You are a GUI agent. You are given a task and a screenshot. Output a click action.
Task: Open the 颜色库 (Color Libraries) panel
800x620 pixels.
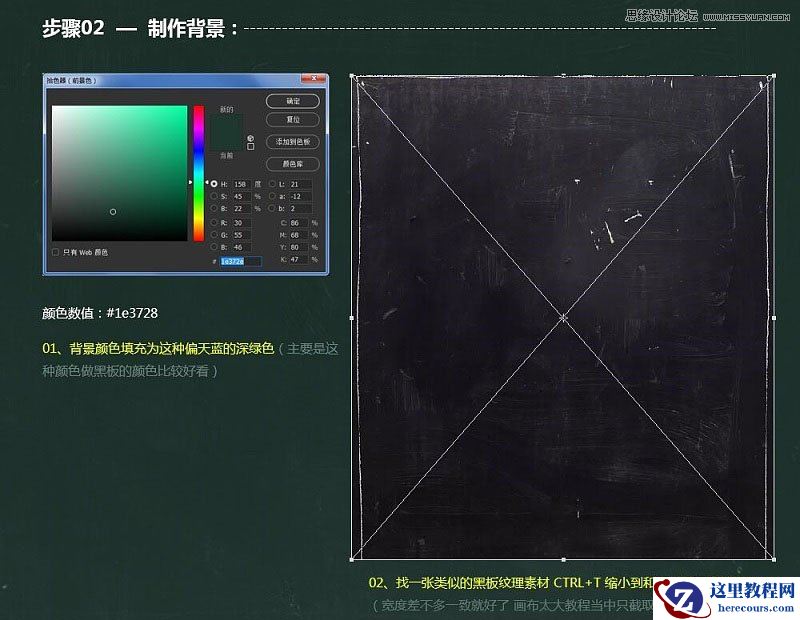coord(292,163)
